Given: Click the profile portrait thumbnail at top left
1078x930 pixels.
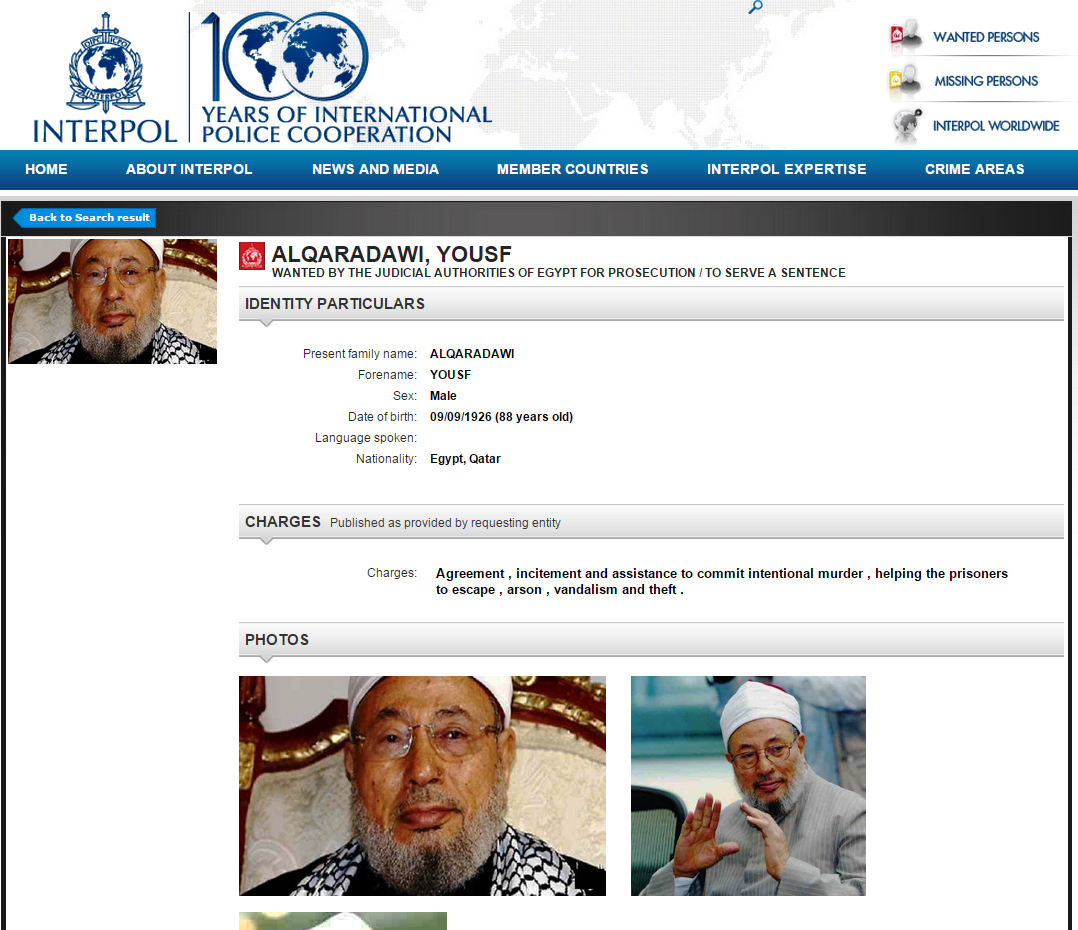Looking at the screenshot, I should [113, 301].
